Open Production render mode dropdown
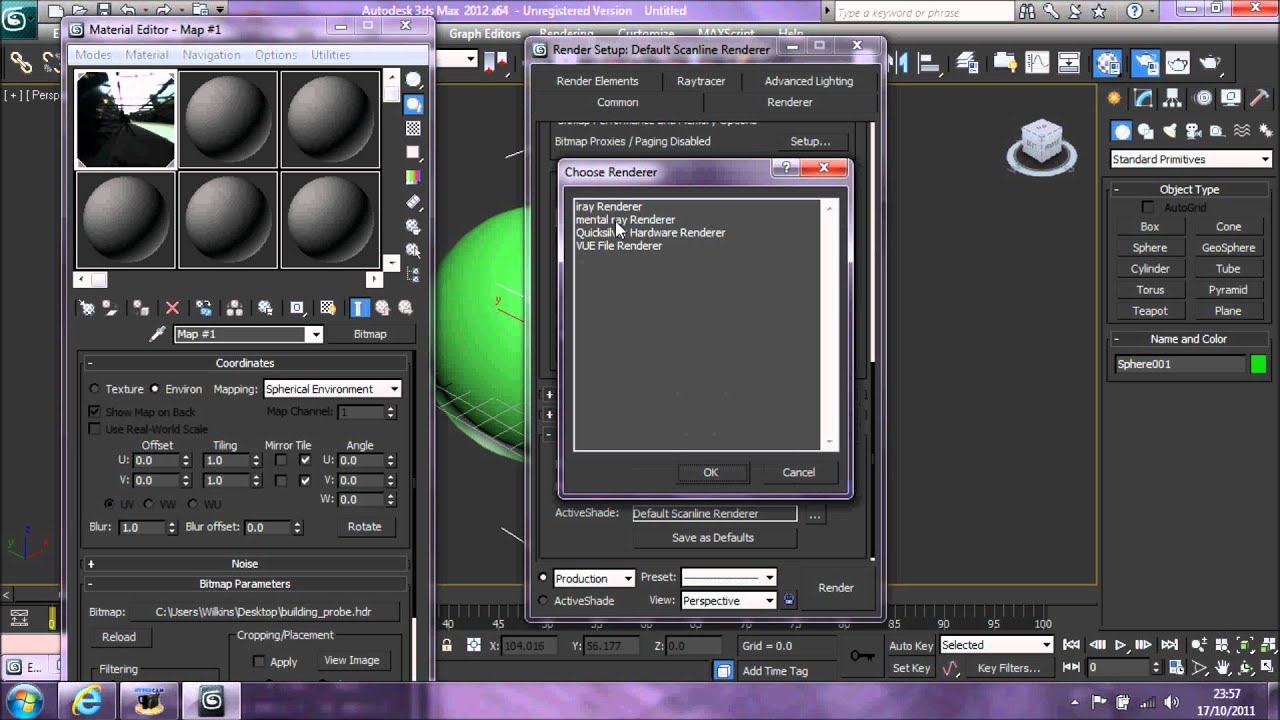This screenshot has width=1280, height=720. 594,578
